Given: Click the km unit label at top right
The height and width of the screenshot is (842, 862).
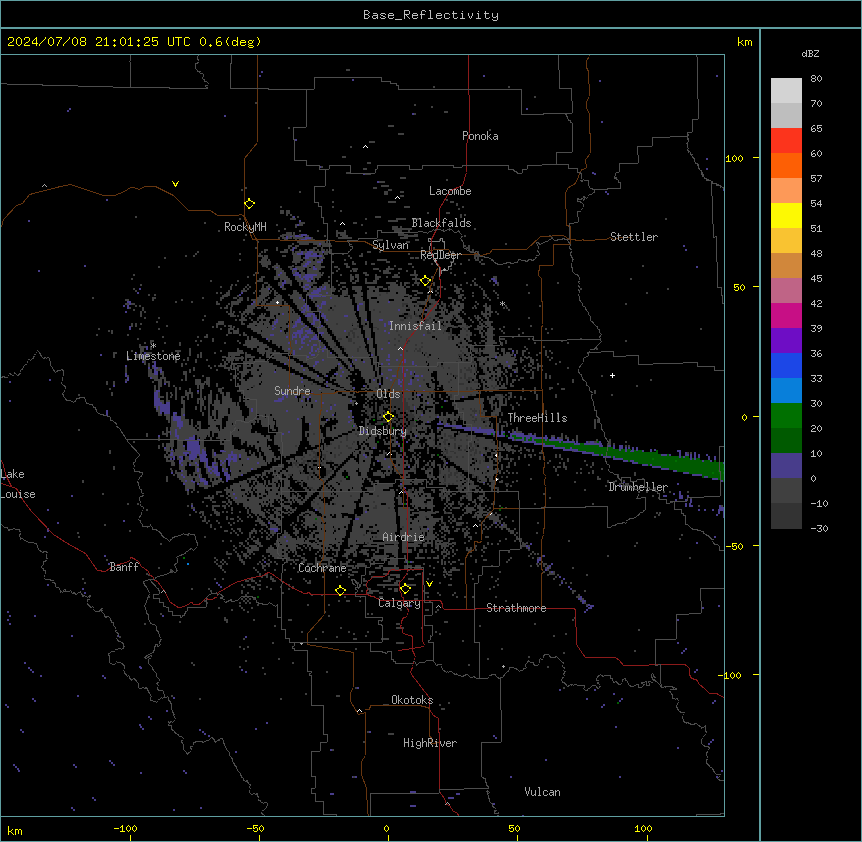Looking at the screenshot, I should click(x=744, y=42).
